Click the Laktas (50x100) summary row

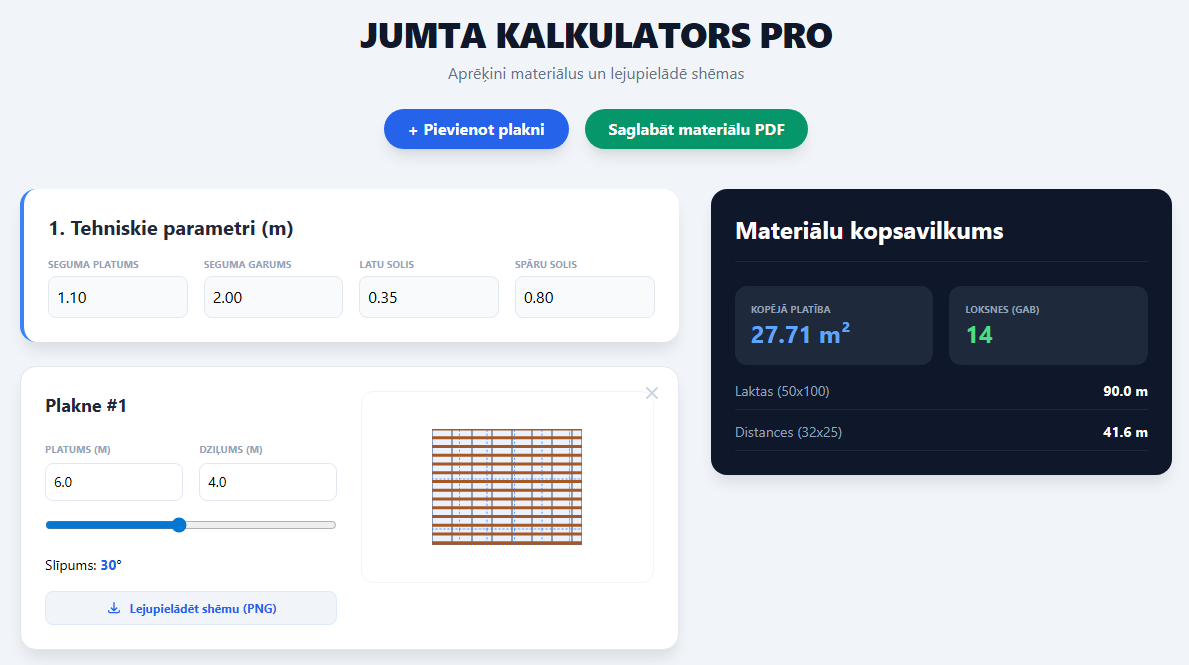[940, 391]
